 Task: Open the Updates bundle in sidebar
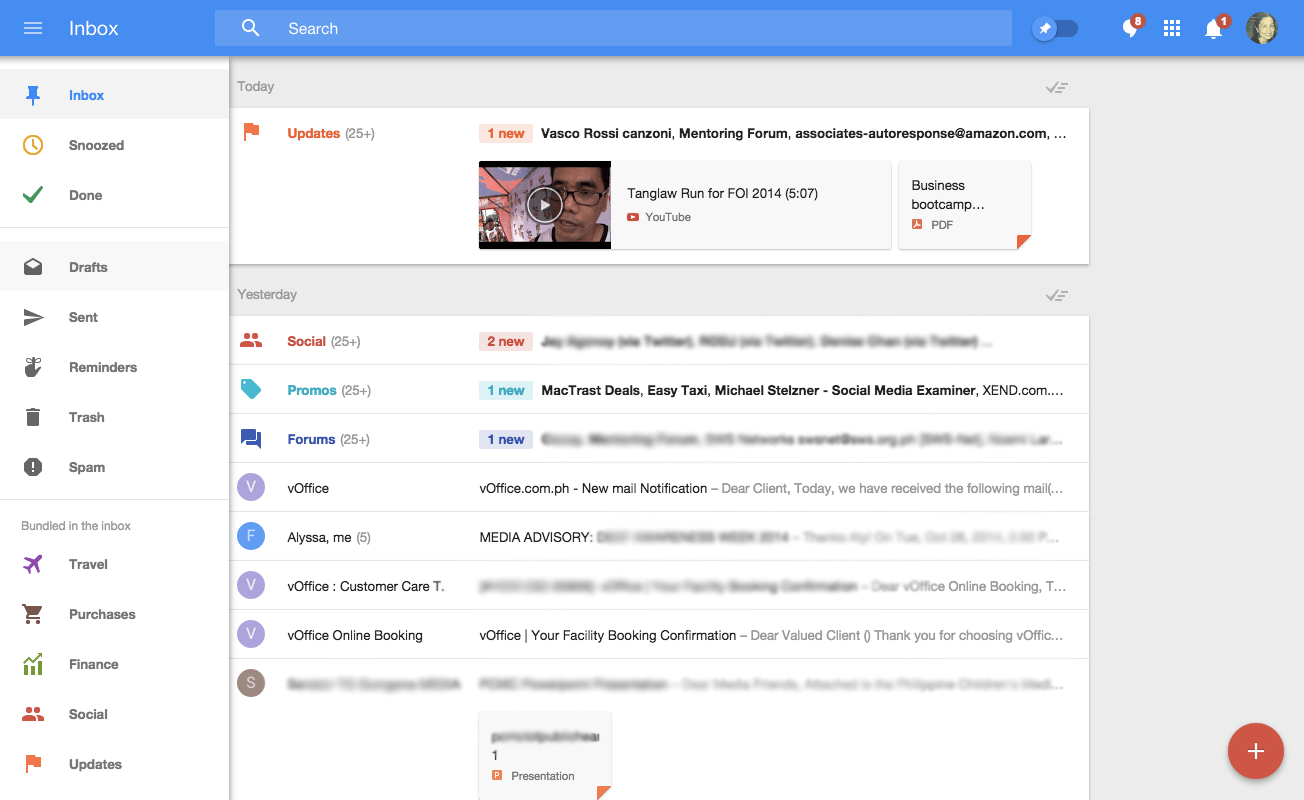click(x=114, y=764)
